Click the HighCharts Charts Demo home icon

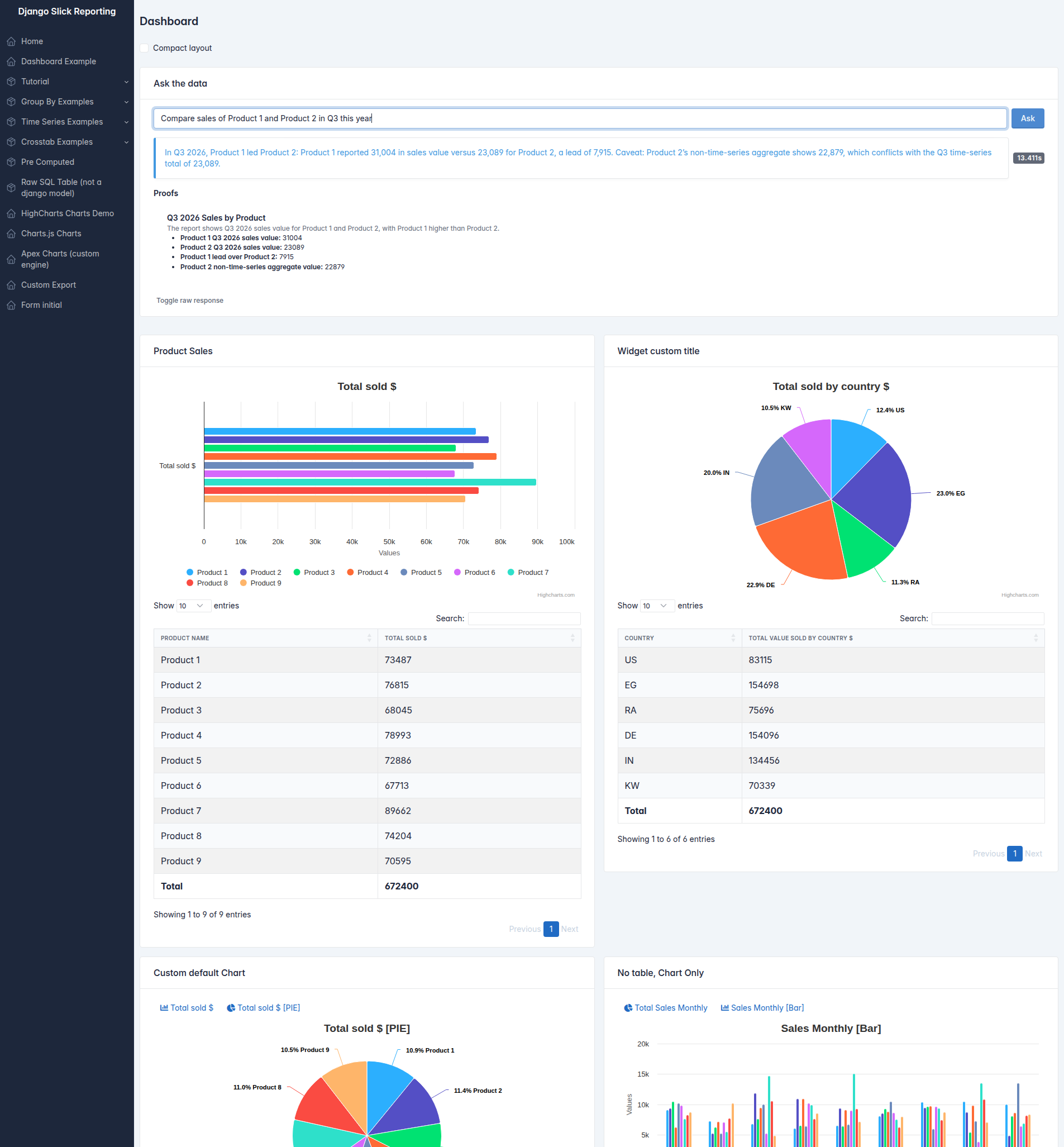[11, 213]
